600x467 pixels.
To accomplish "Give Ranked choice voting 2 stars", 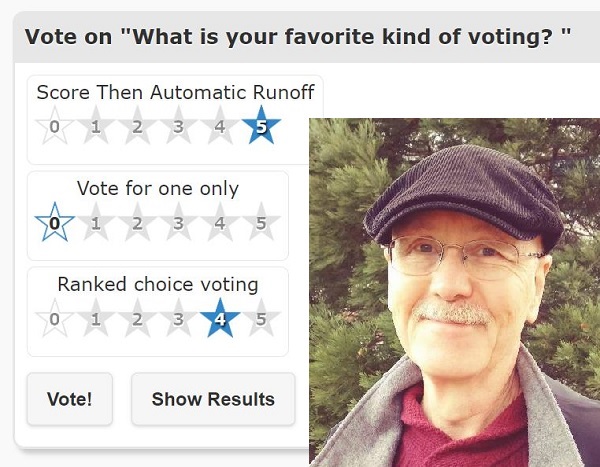I will [137, 318].
